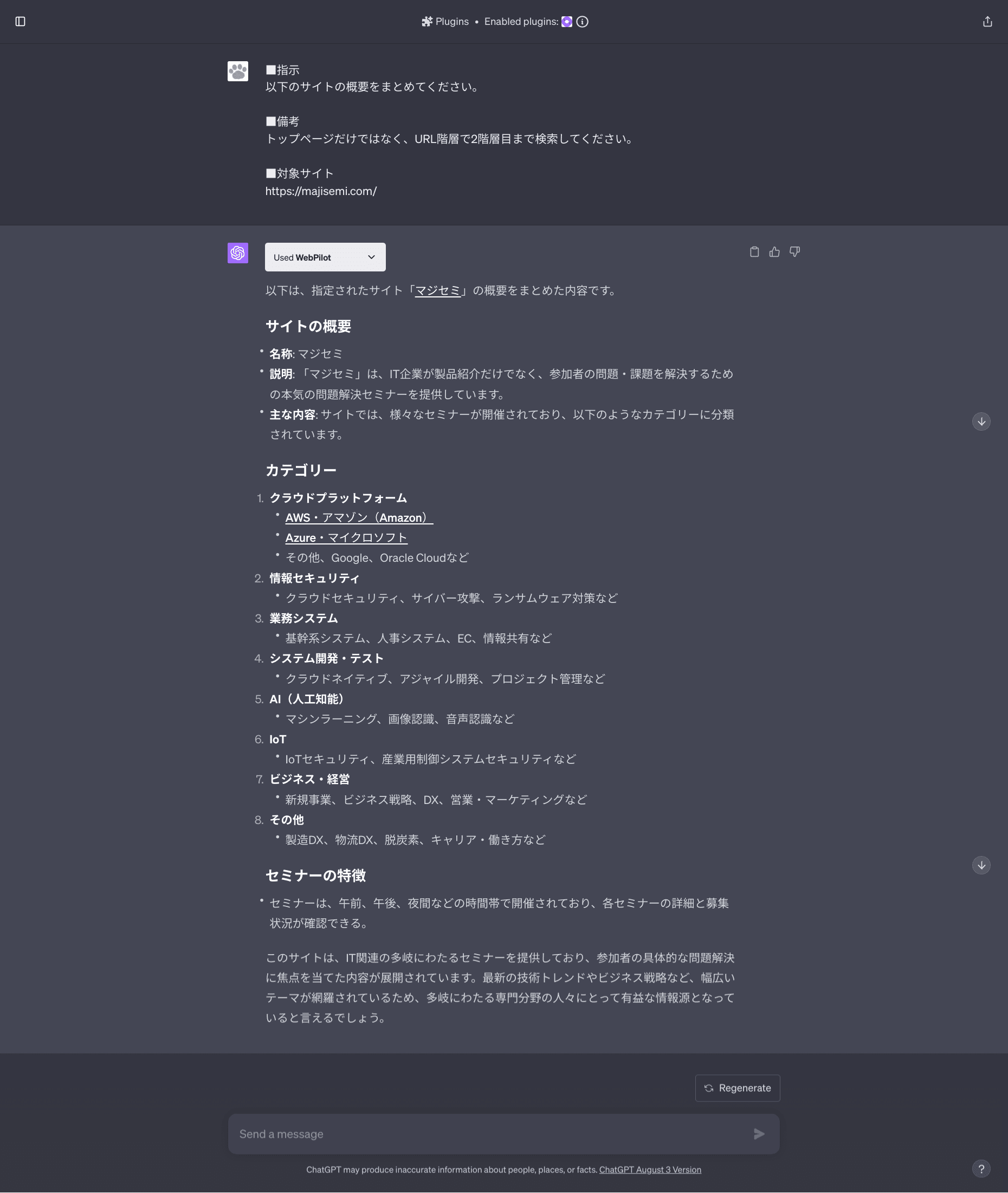1008x1193 pixels.
Task: Give thumbs up to the response
Action: (774, 252)
